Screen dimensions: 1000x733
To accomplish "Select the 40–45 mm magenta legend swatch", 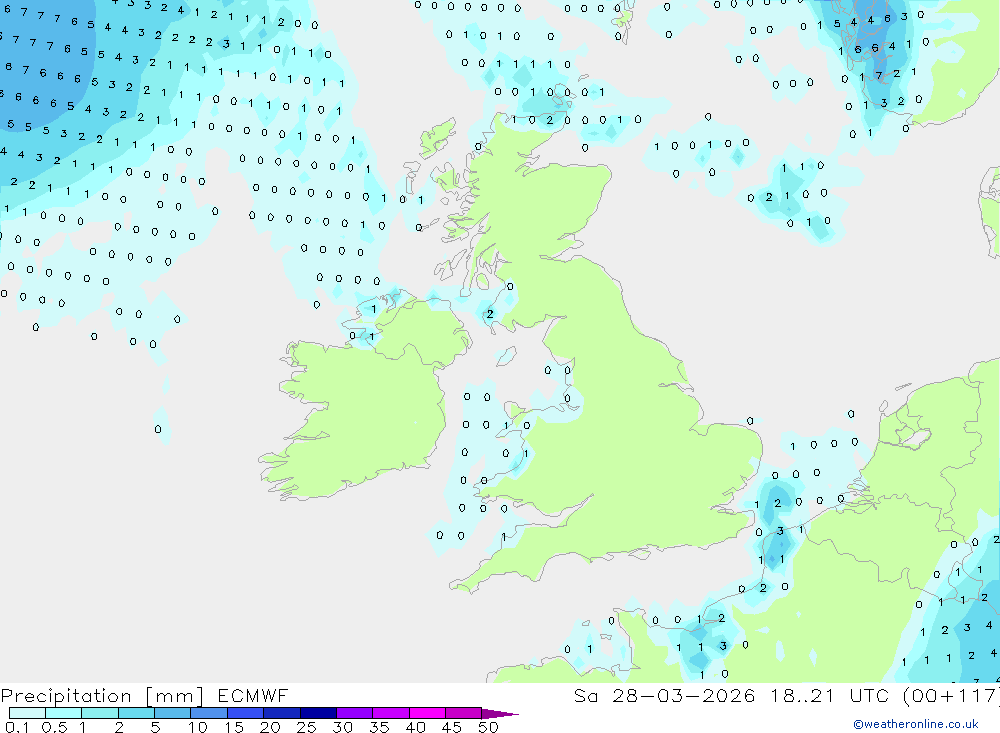I will click(427, 713).
